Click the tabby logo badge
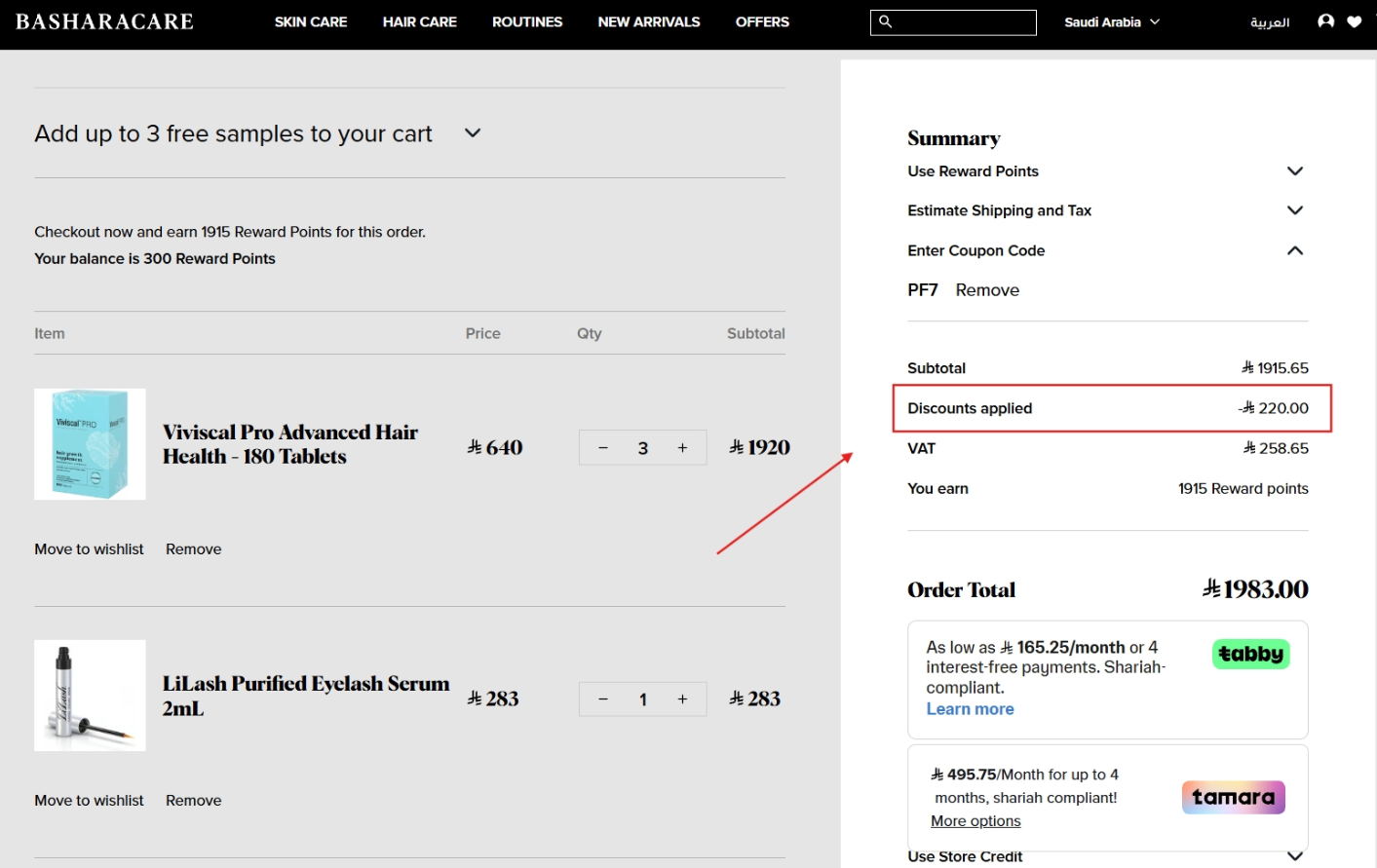The width and height of the screenshot is (1377, 868). point(1250,654)
